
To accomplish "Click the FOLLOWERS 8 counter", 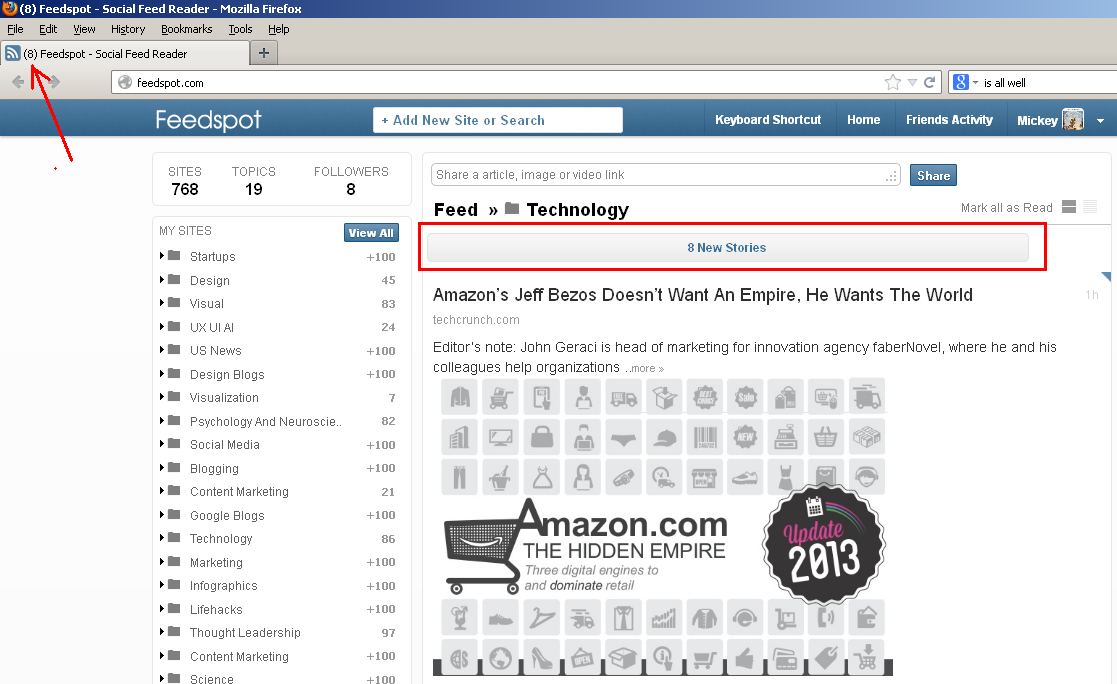I will pyautogui.click(x=351, y=181).
